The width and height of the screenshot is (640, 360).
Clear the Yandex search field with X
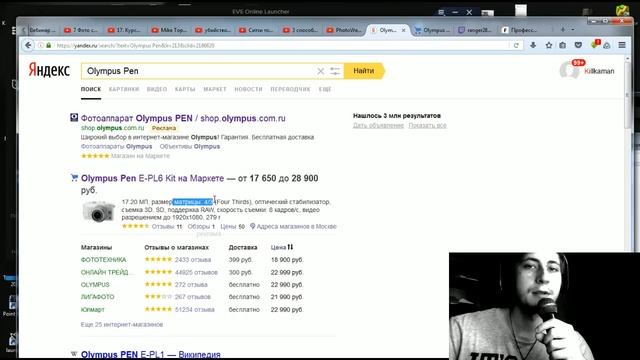click(320, 71)
